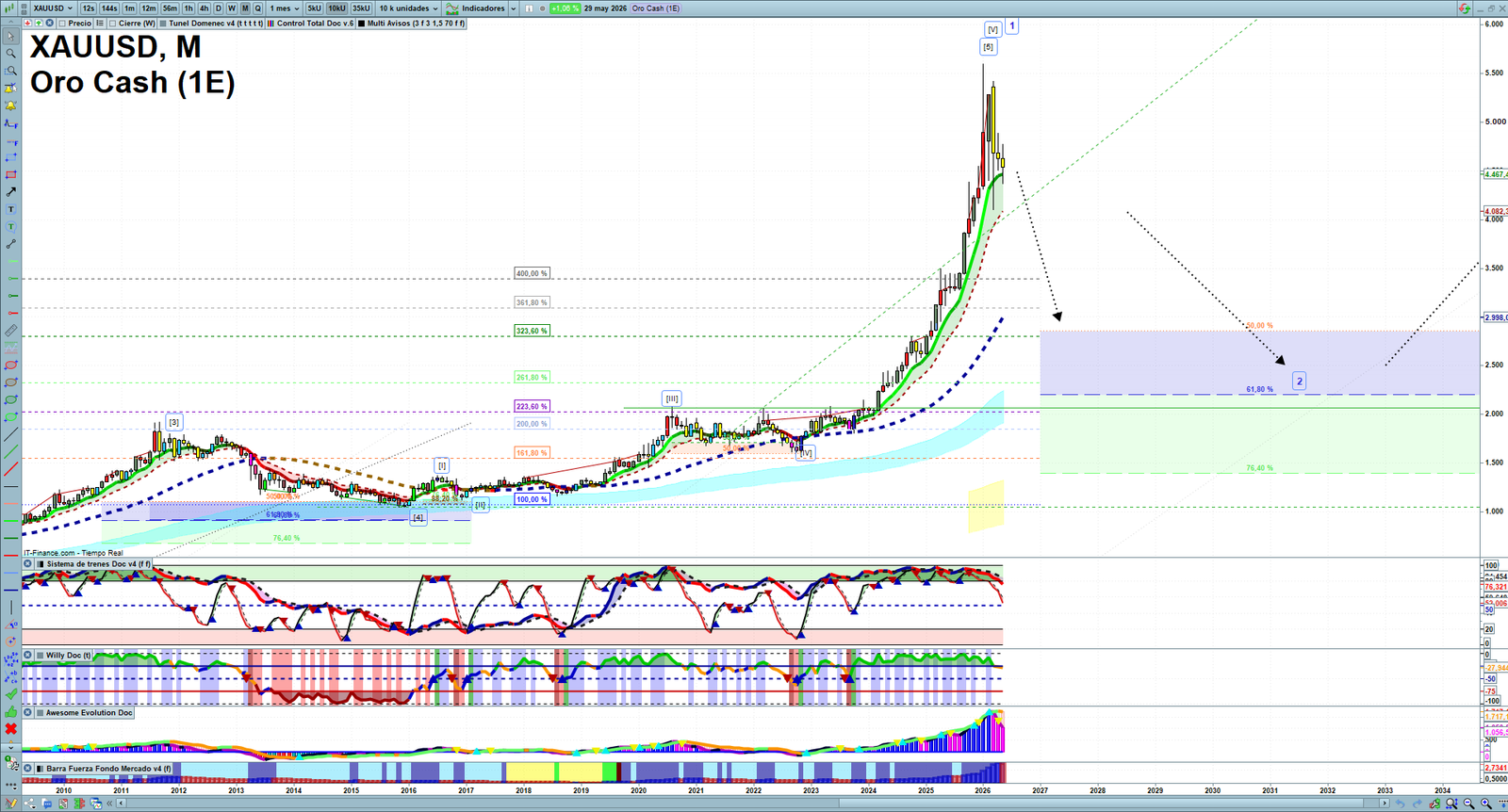Click the double-left collapse arrows bottom
1508x812 pixels.
(x=109, y=804)
